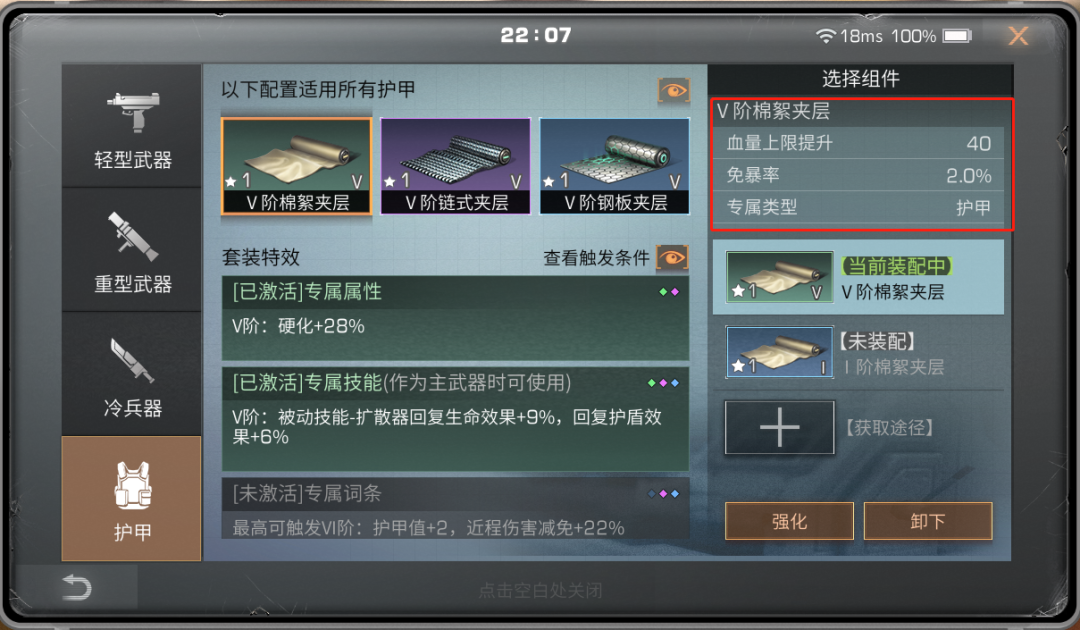Expand the [已激活]专属属性 effect panel
Screen dimensions: 1080x630
[x=455, y=318]
